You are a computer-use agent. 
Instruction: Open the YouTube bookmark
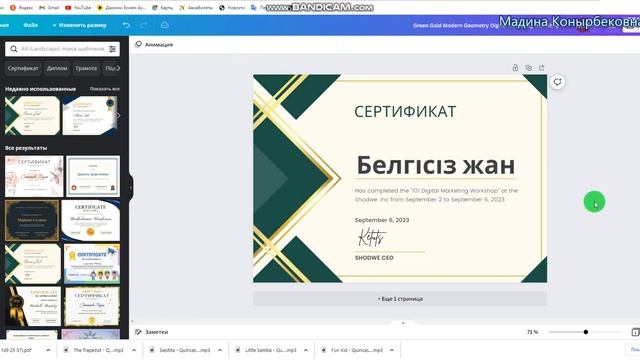pyautogui.click(x=78, y=7)
